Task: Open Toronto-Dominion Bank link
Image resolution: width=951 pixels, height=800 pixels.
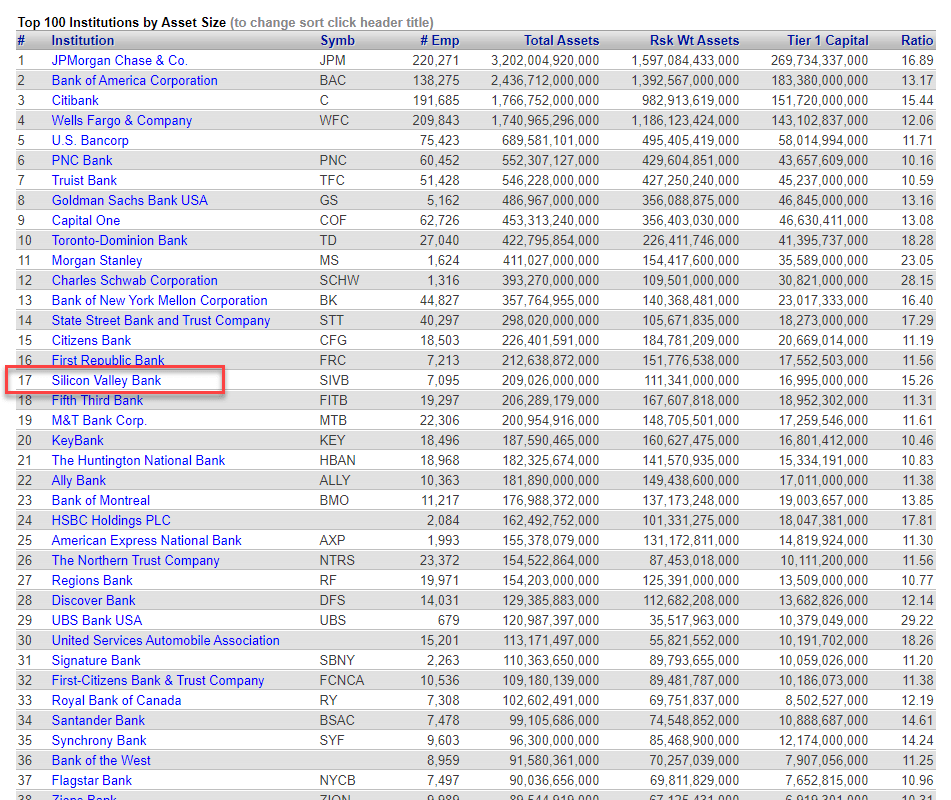Action: pyautogui.click(x=119, y=241)
